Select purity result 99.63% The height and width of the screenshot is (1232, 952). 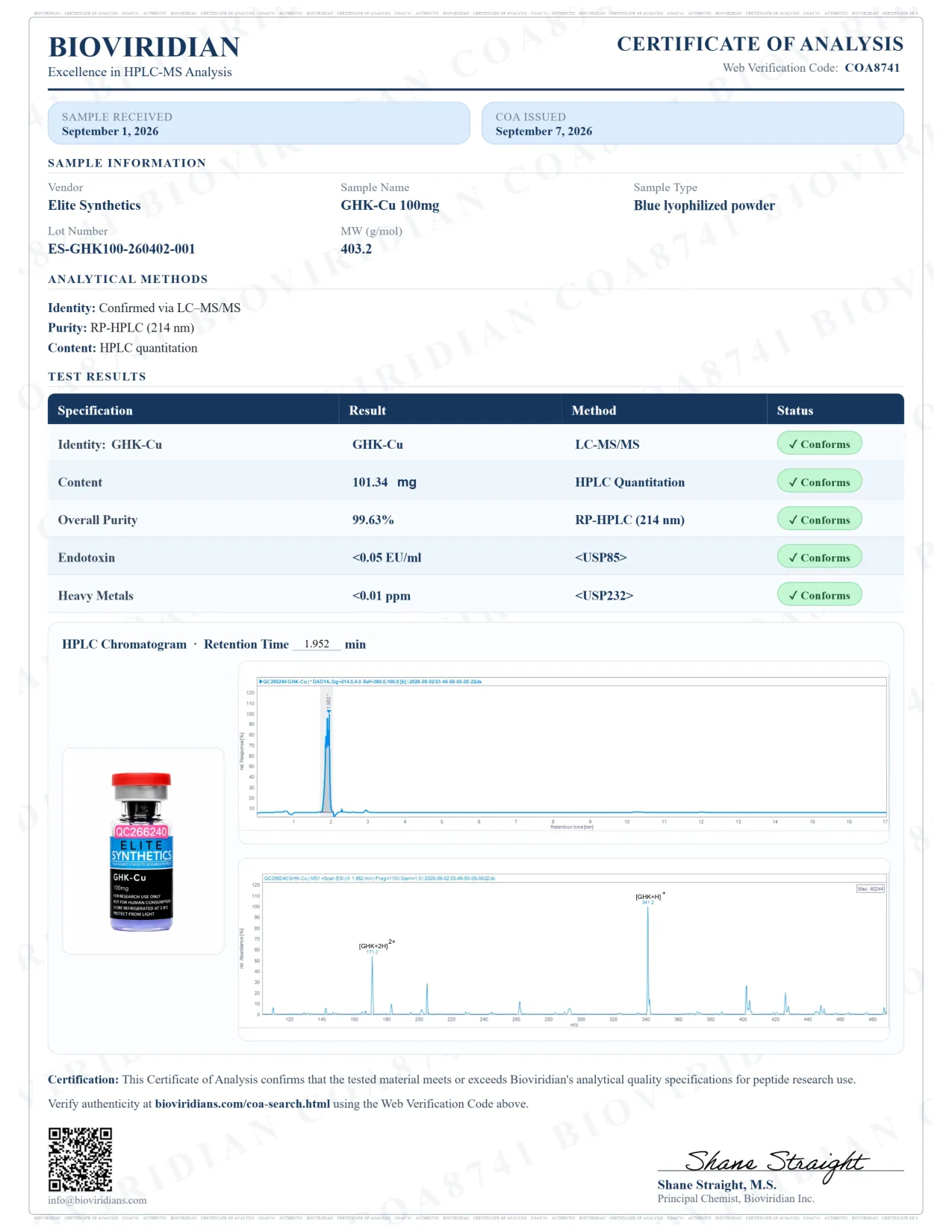coord(373,520)
